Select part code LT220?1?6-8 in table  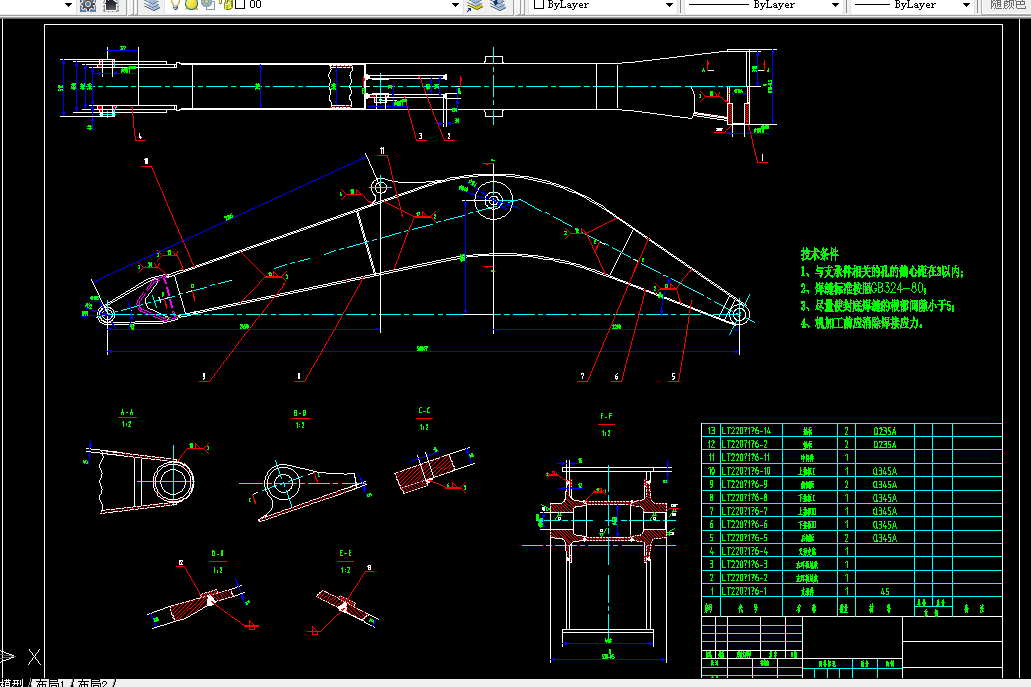pos(744,498)
